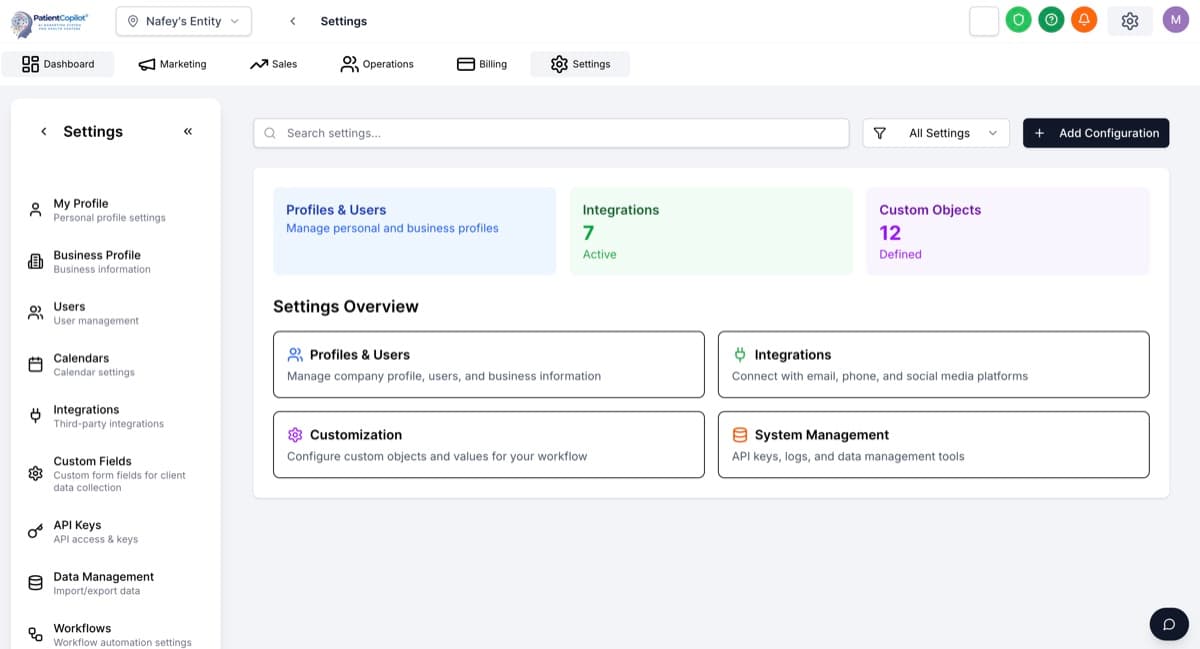Switch to the Dashboard tab
1200x649 pixels.
(x=58, y=64)
